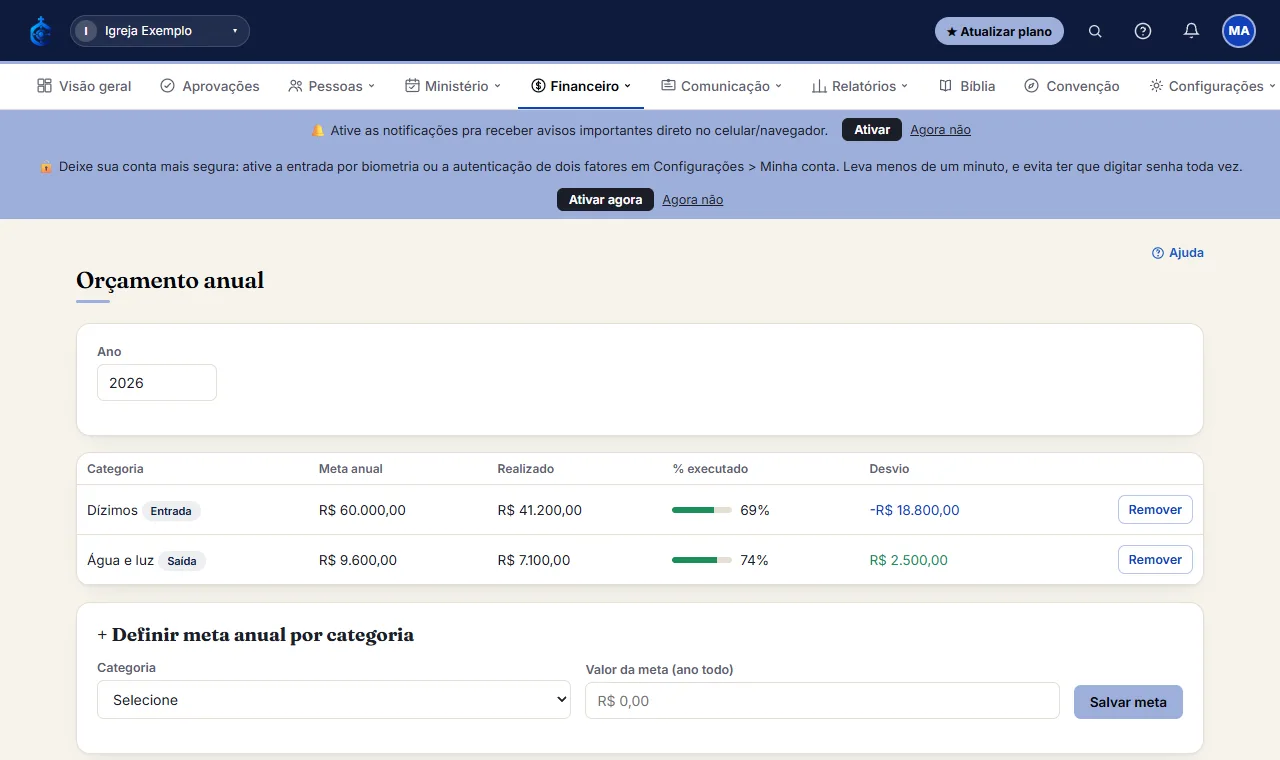Expand the Pessoas menu chevron

(372, 86)
